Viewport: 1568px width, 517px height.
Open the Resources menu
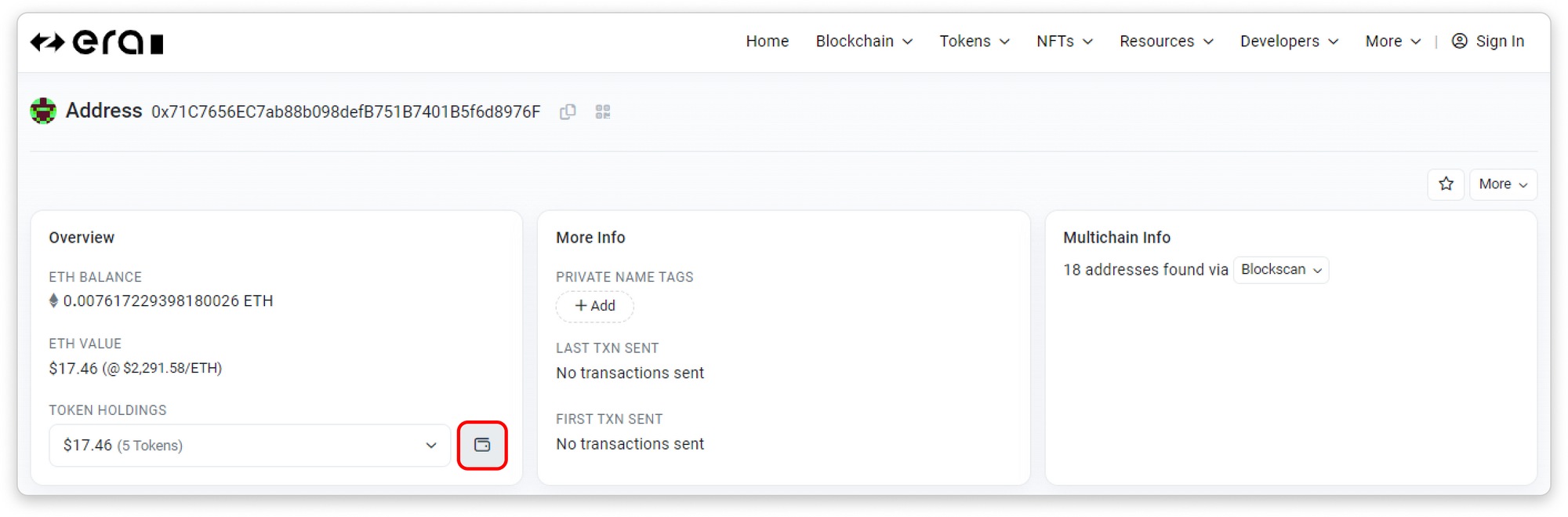coord(1166,42)
